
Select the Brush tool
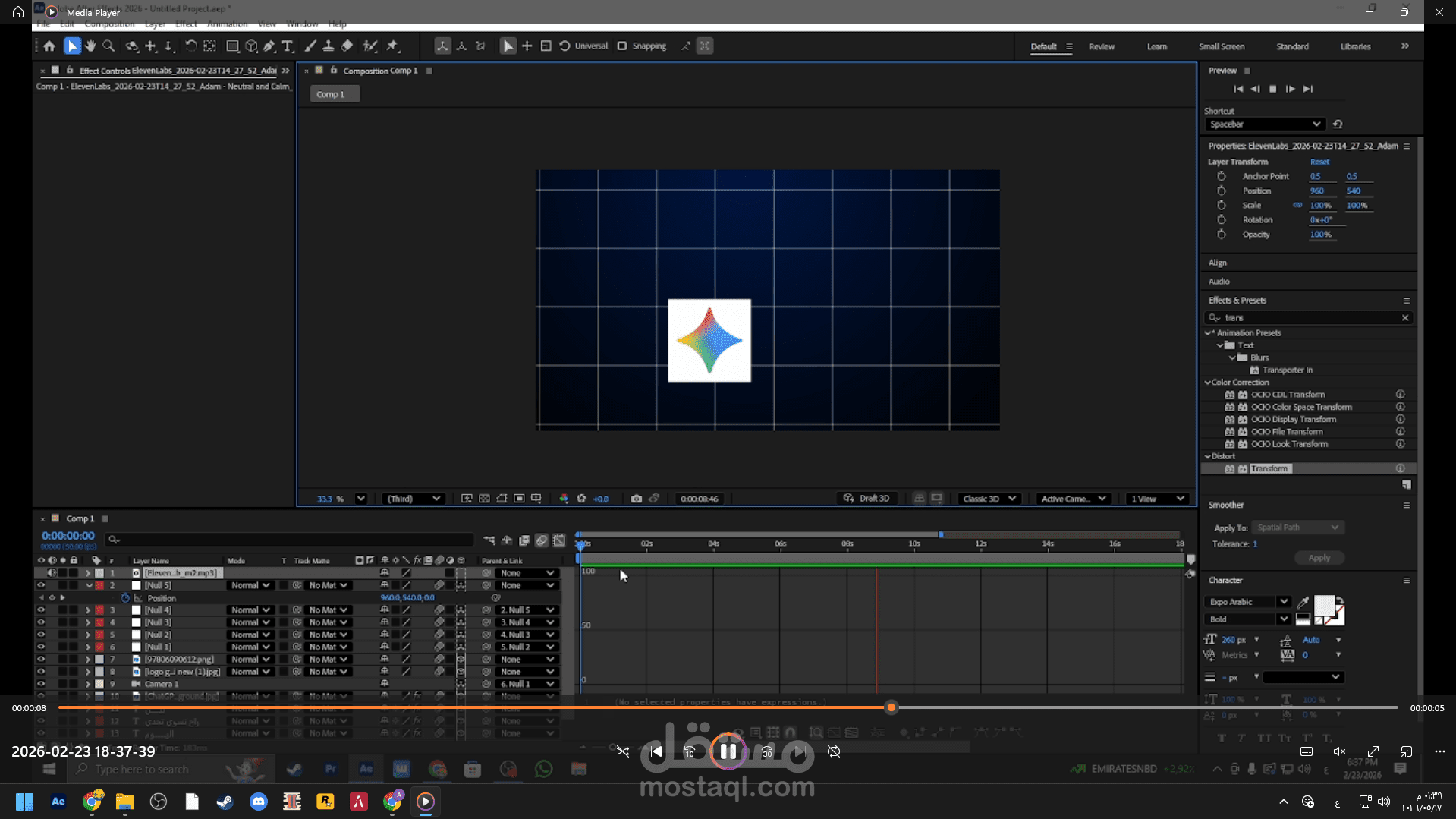310,46
